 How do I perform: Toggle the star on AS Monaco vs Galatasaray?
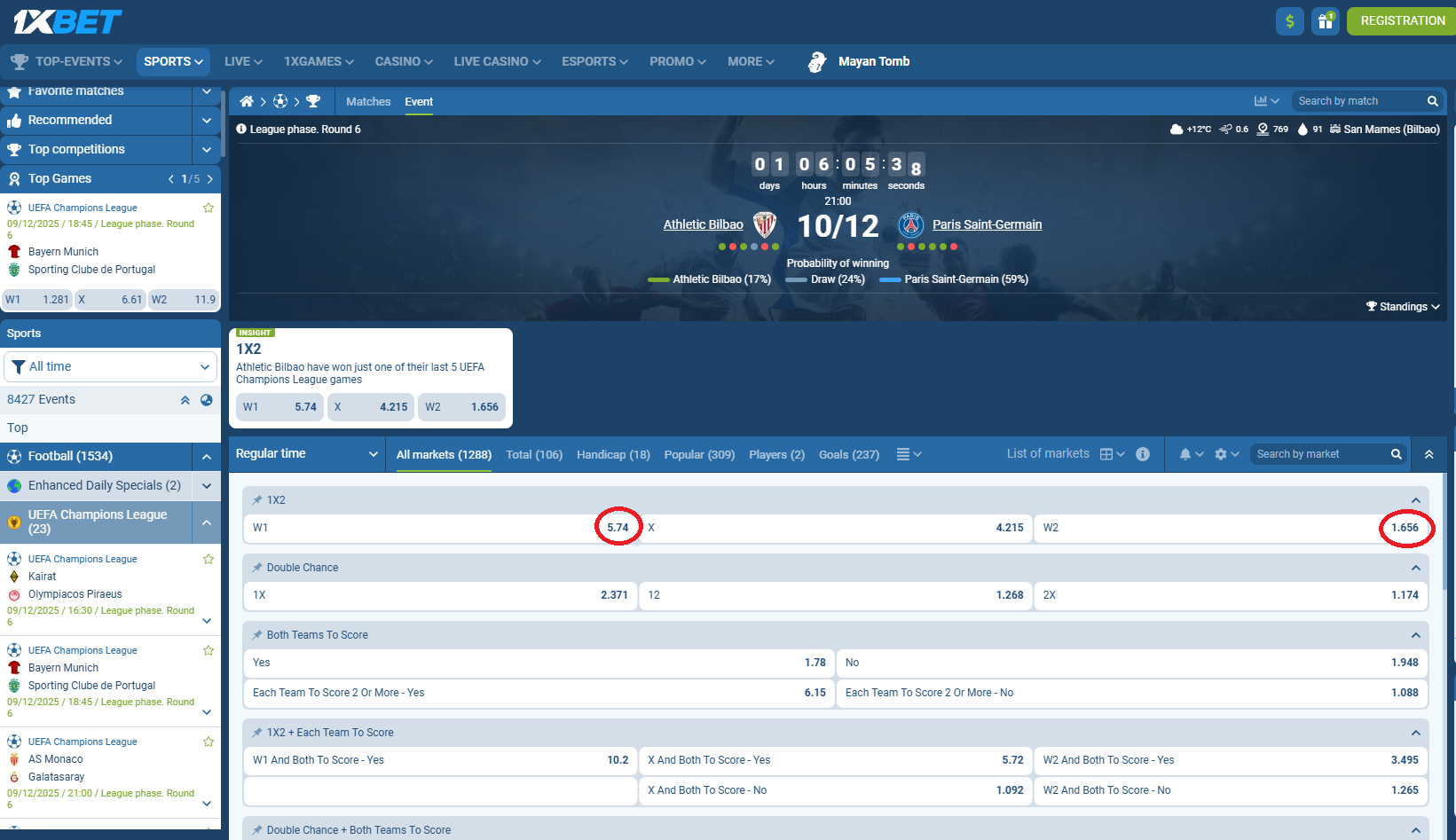coord(209,742)
